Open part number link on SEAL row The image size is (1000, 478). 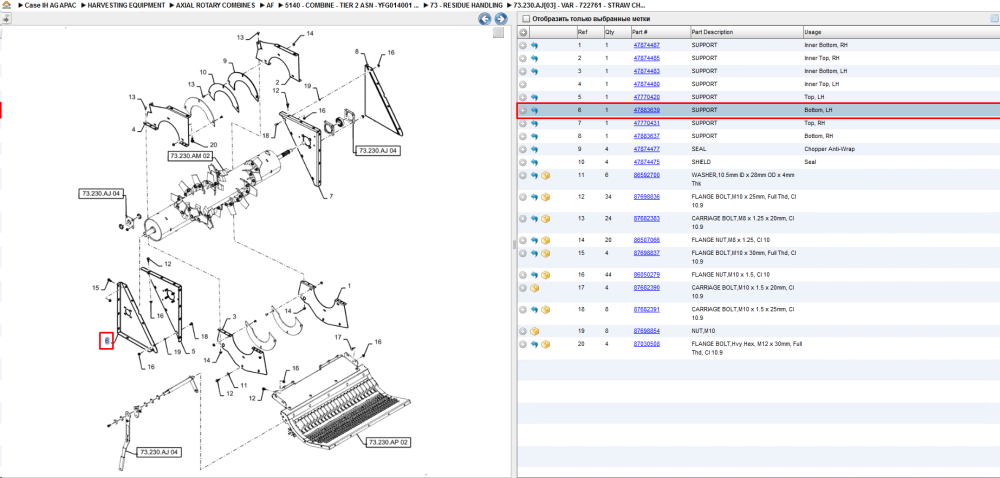(x=646, y=149)
